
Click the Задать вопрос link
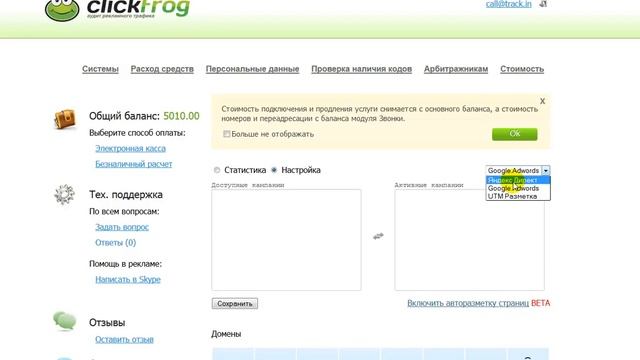pyautogui.click(x=122, y=227)
